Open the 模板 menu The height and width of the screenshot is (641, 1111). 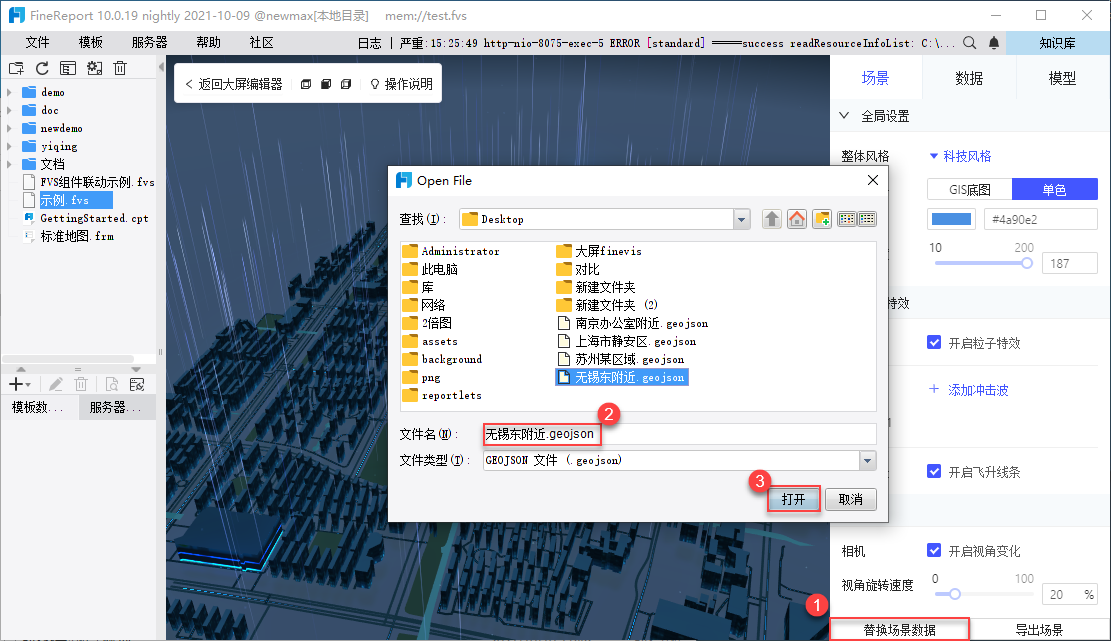pyautogui.click(x=91, y=42)
